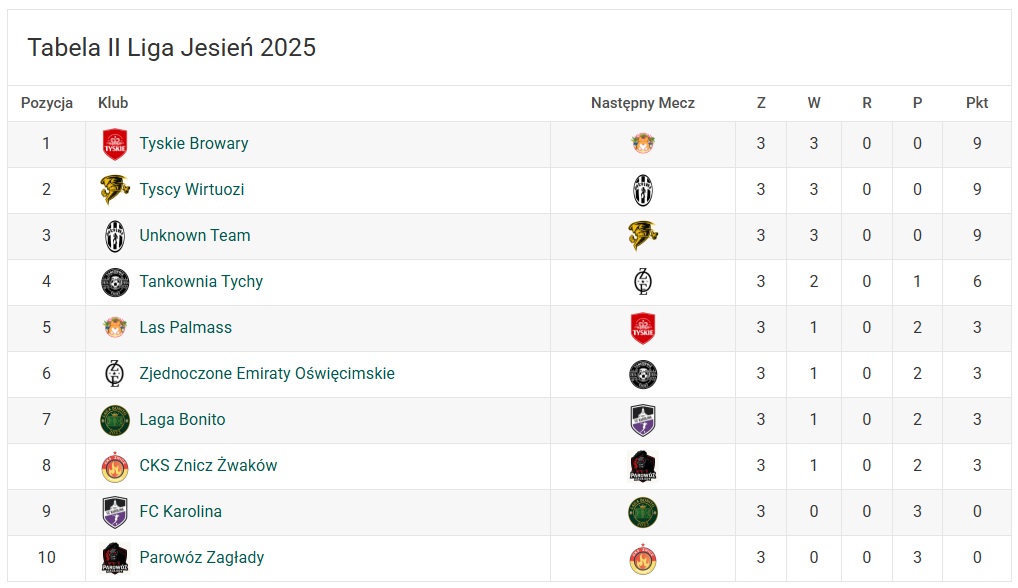Open the Tyskie Browary team link
Screen dimensions: 1018x588
(x=194, y=144)
